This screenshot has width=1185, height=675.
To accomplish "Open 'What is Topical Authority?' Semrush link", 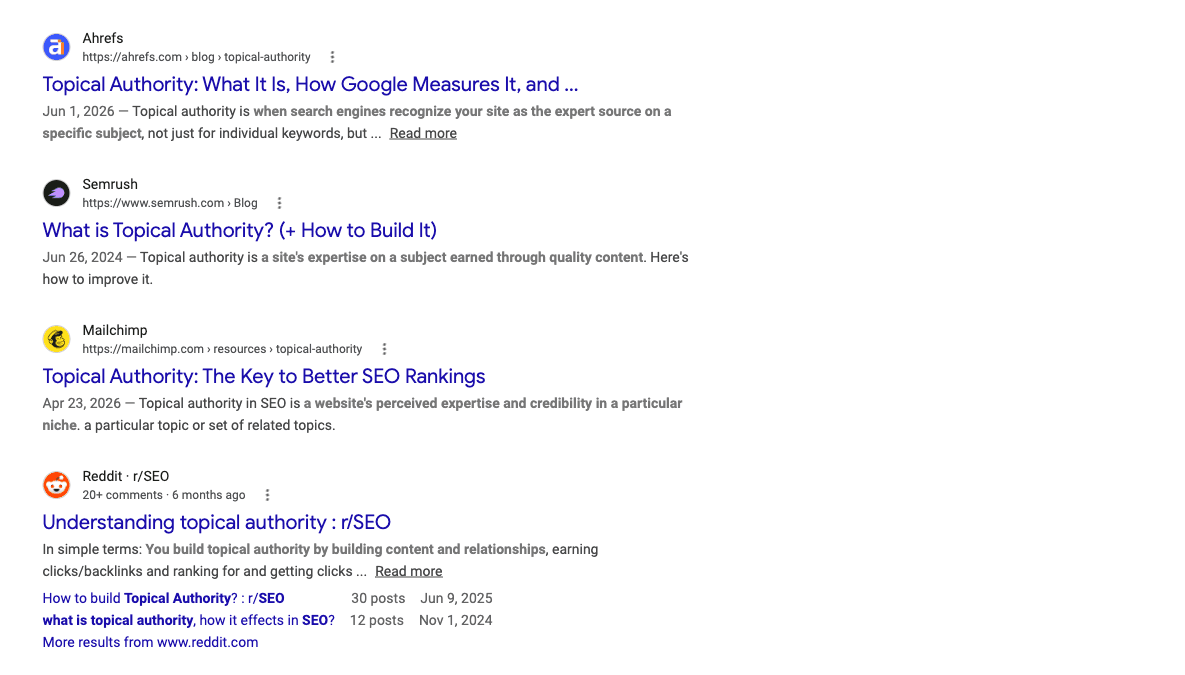I will pos(240,230).
